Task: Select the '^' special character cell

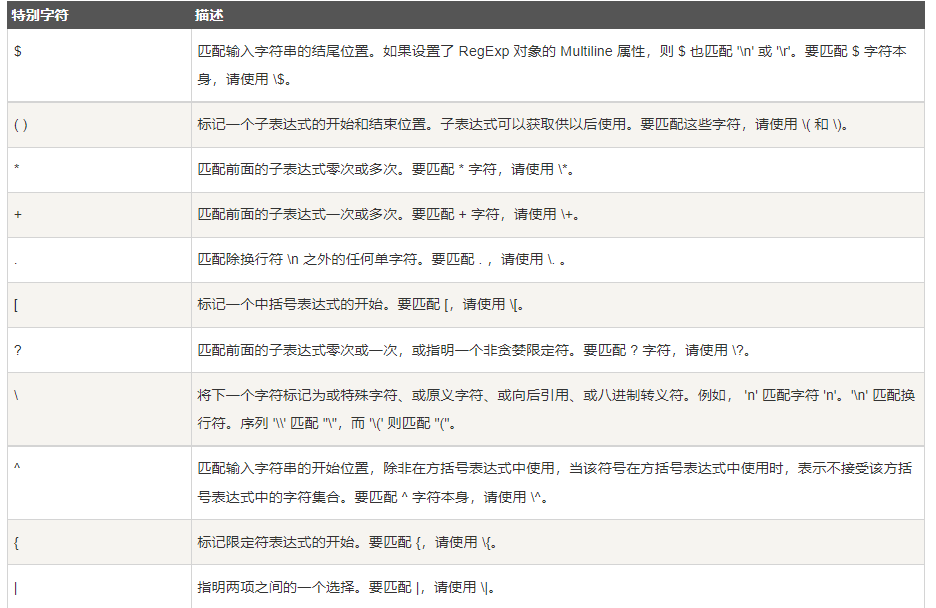Action: click(x=99, y=482)
